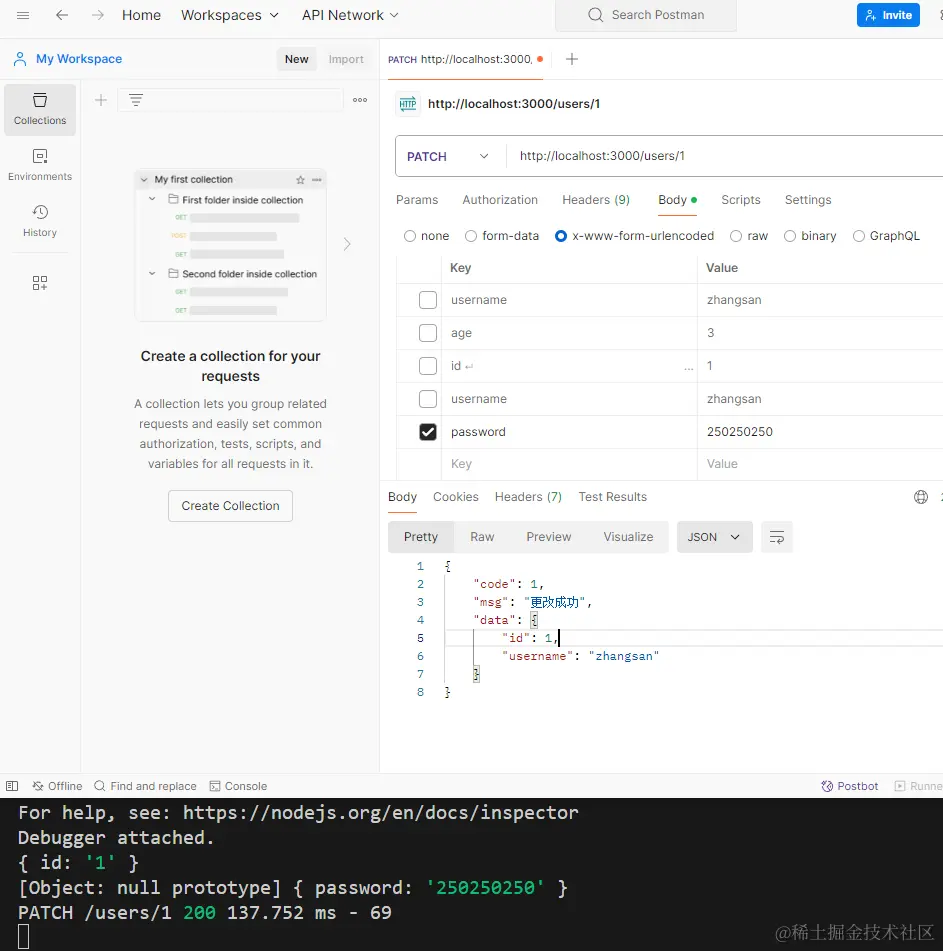Switch response view to Raw
The width and height of the screenshot is (943, 951).
[482, 537]
